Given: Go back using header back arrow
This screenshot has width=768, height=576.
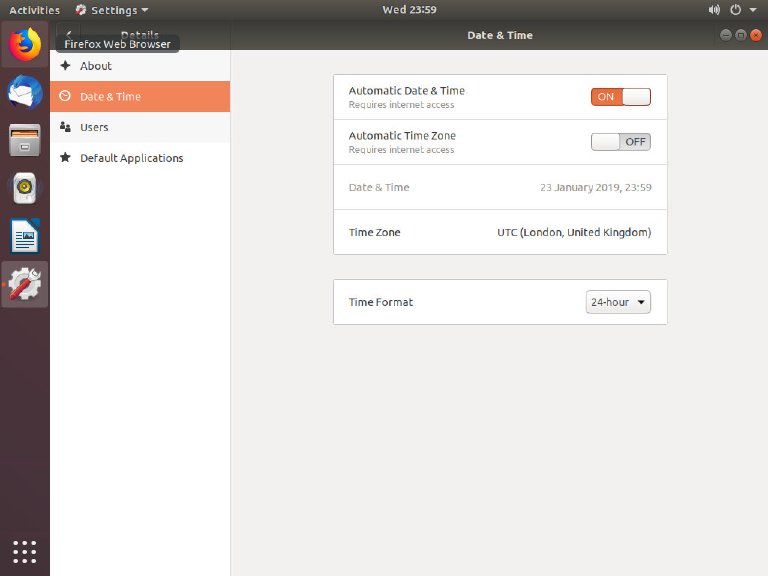Looking at the screenshot, I should tap(68, 35).
